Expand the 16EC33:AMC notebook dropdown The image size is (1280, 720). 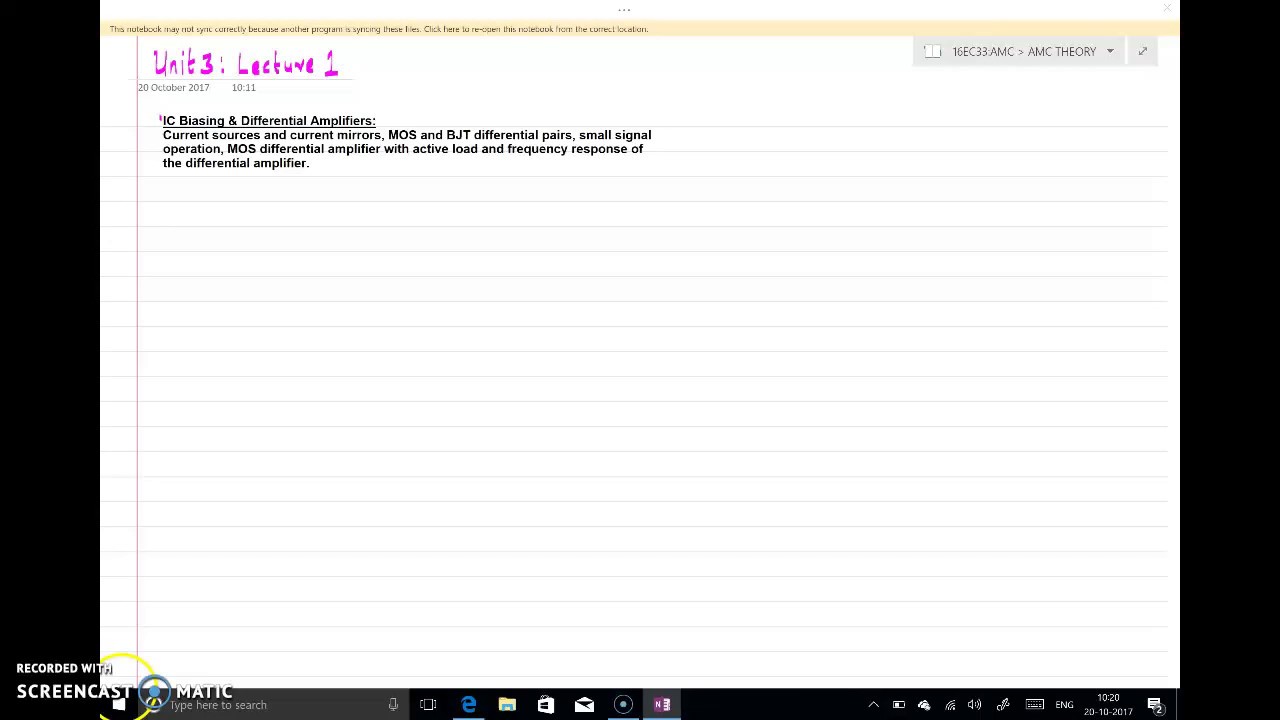point(1110,51)
